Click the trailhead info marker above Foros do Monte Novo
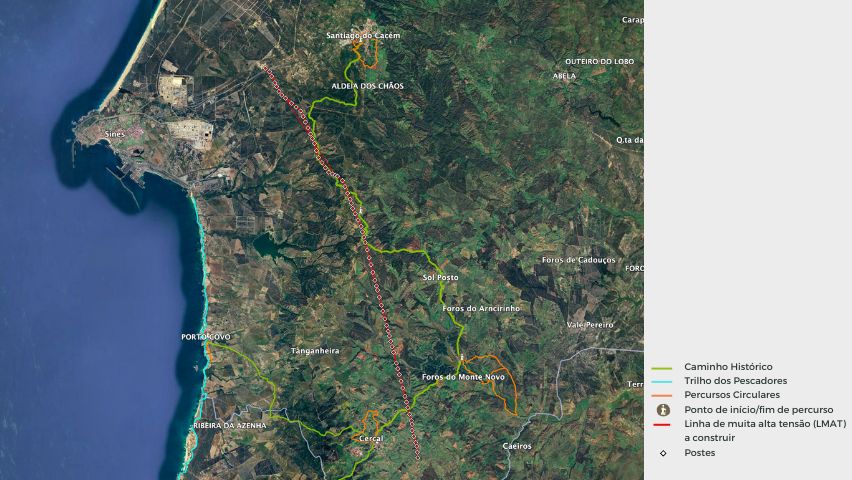852x480 pixels. pyautogui.click(x=462, y=357)
